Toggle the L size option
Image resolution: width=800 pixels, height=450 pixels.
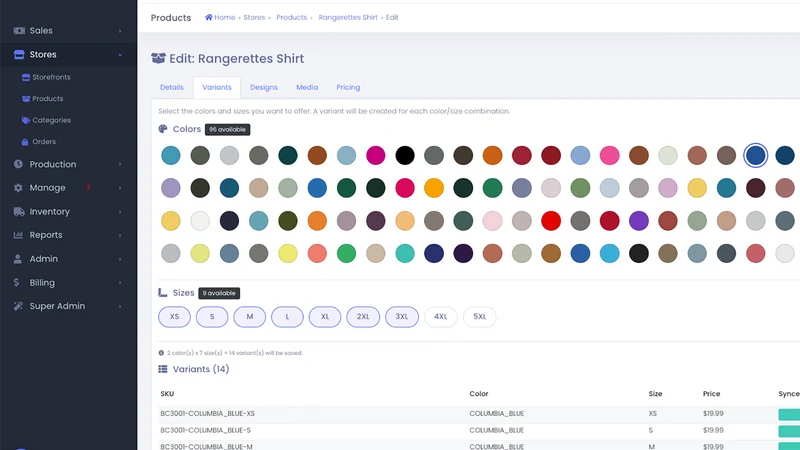[x=287, y=317]
